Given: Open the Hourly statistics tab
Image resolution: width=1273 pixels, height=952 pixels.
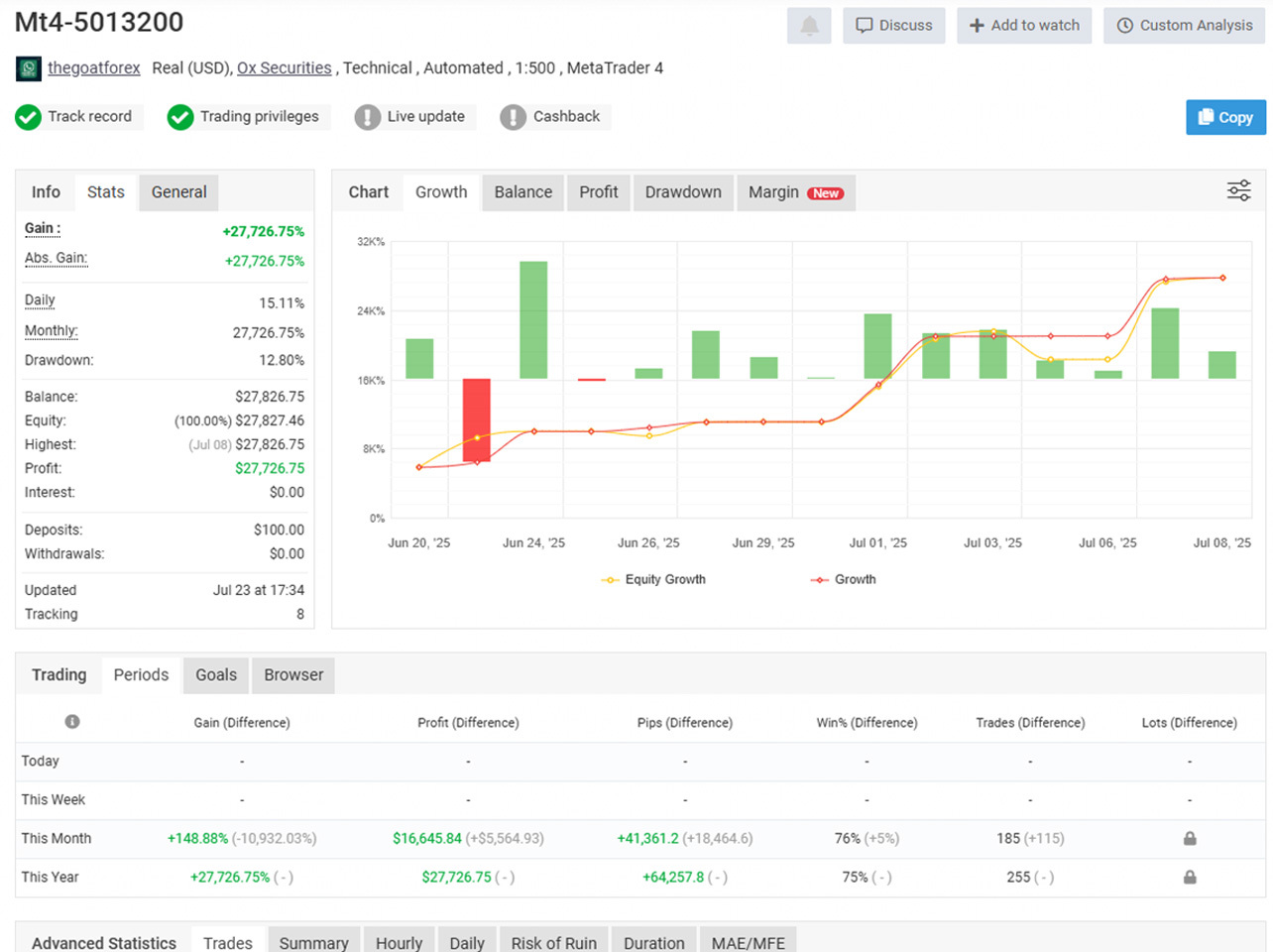Looking at the screenshot, I should [400, 942].
